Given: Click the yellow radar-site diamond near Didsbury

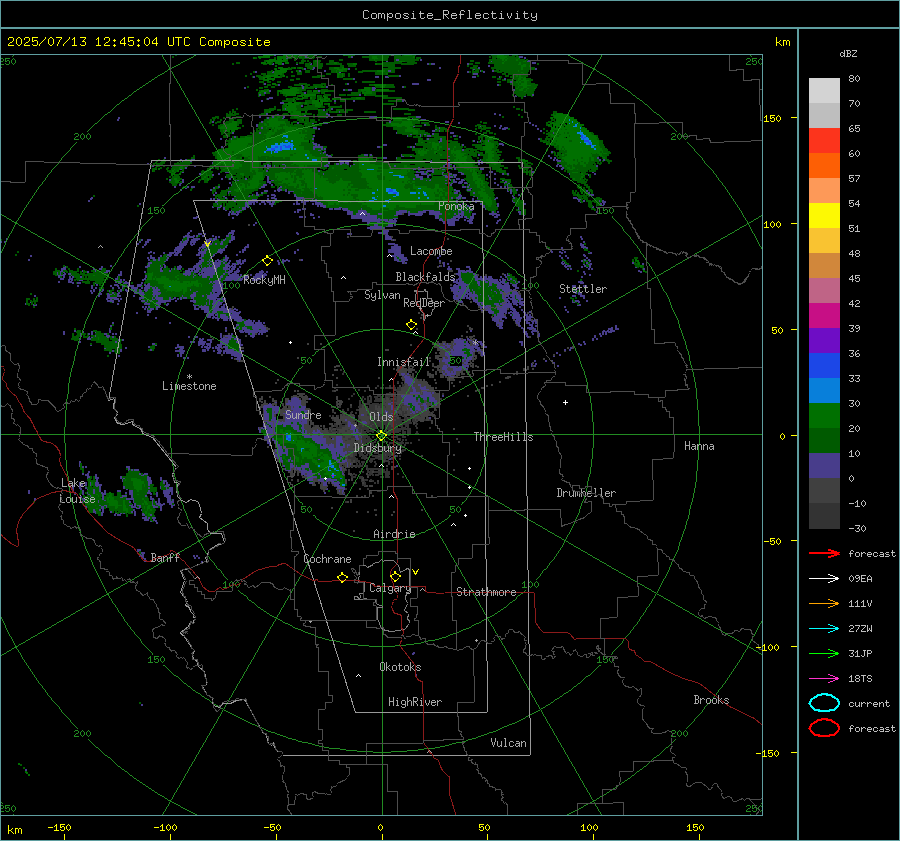Looking at the screenshot, I should point(381,436).
